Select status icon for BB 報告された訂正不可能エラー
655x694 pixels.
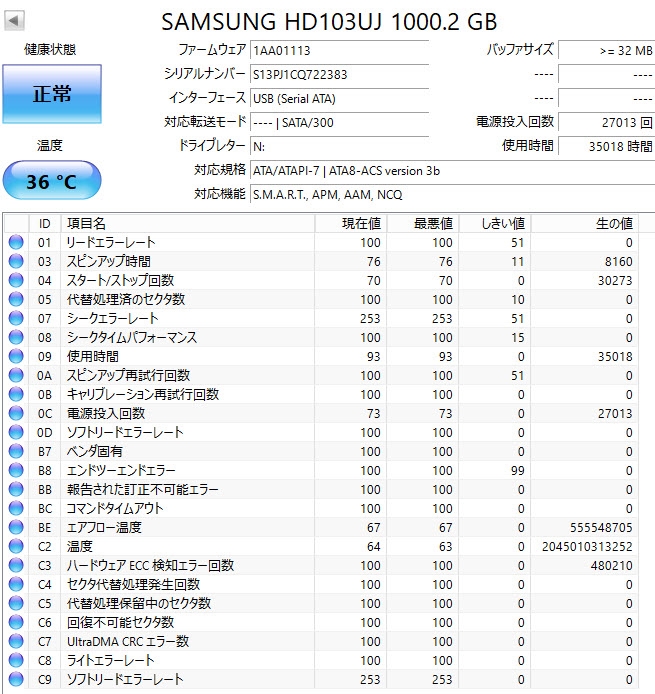(x=16, y=490)
